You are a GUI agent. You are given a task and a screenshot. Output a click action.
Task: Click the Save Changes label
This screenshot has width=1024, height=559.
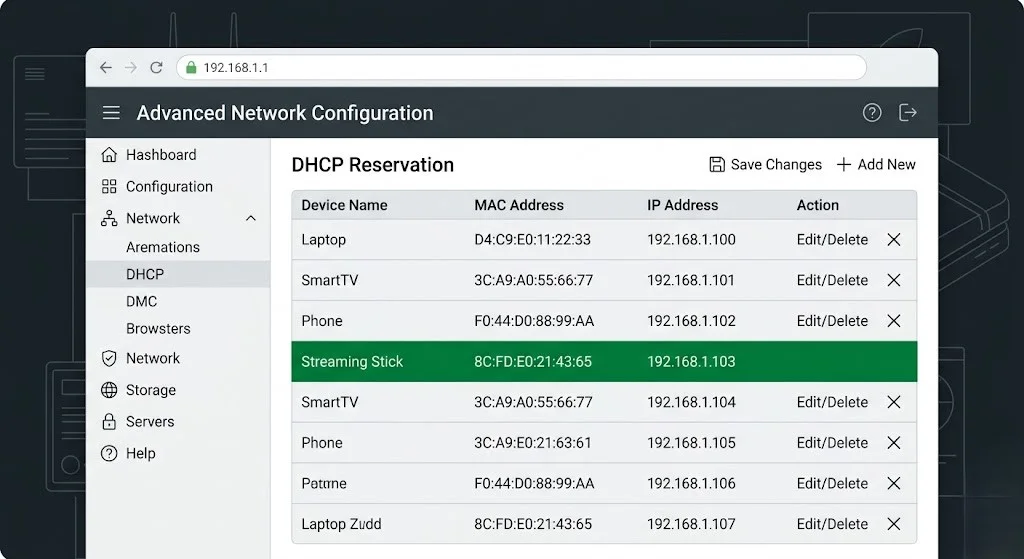(776, 165)
